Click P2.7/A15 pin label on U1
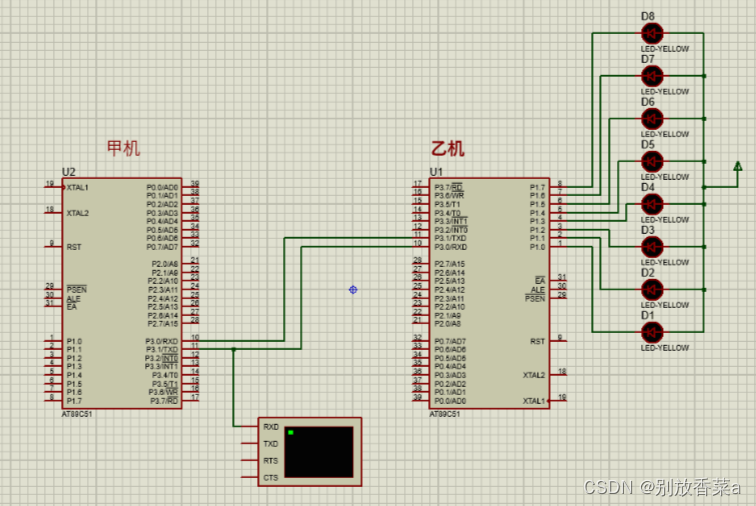Viewport: 756px width, 506px height. tap(450, 264)
